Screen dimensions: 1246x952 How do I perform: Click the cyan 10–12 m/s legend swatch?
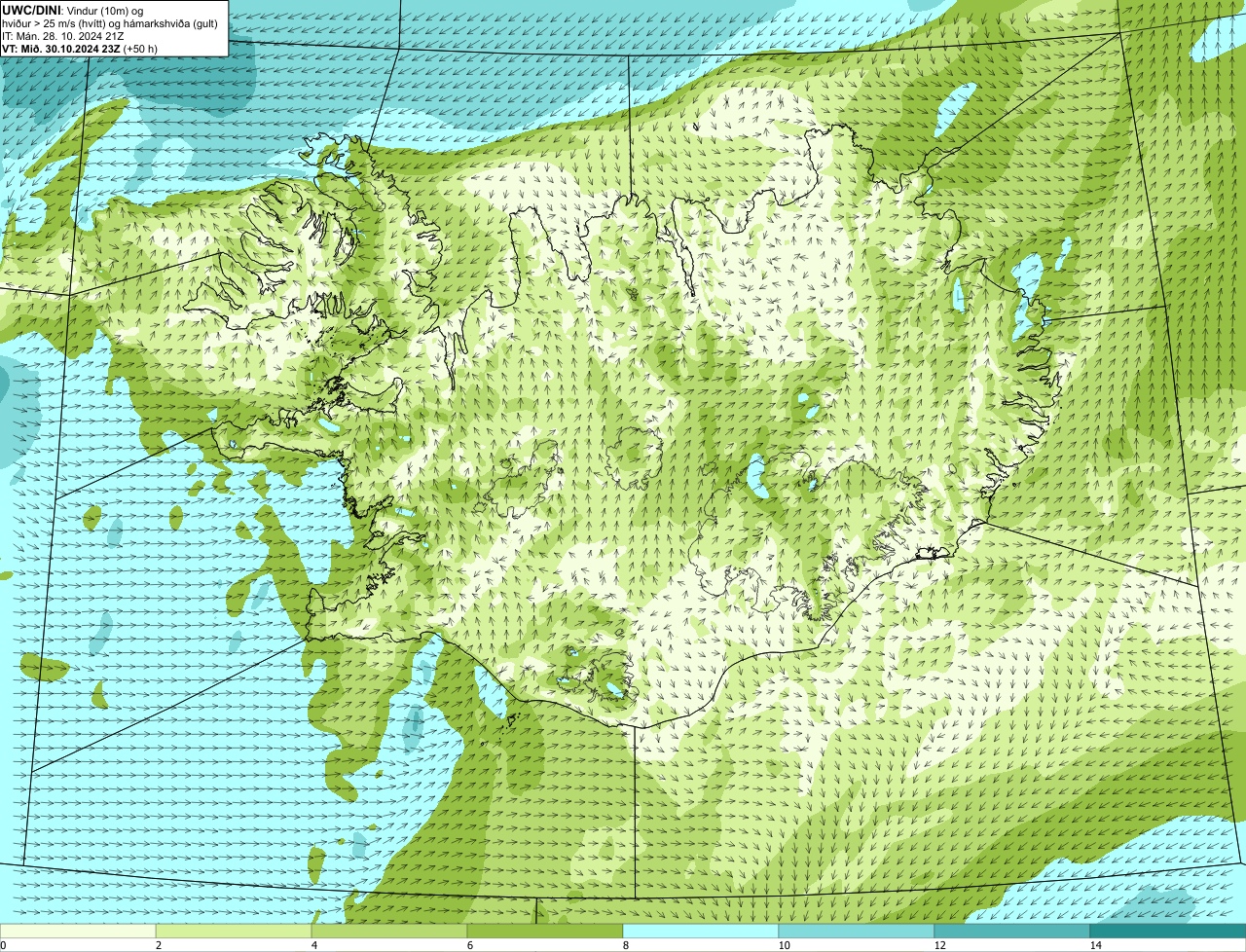[857, 931]
